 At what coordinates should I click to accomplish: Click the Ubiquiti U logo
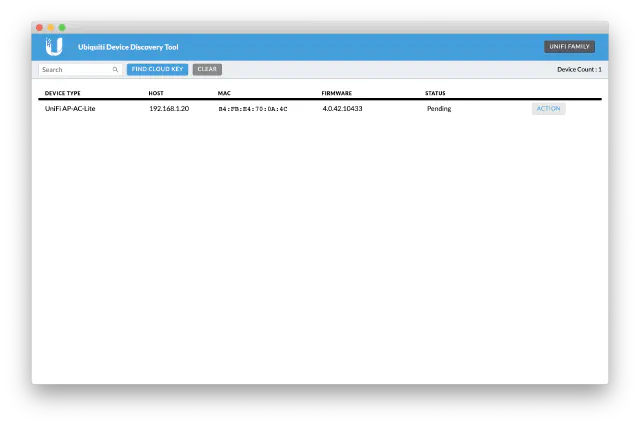[54, 47]
